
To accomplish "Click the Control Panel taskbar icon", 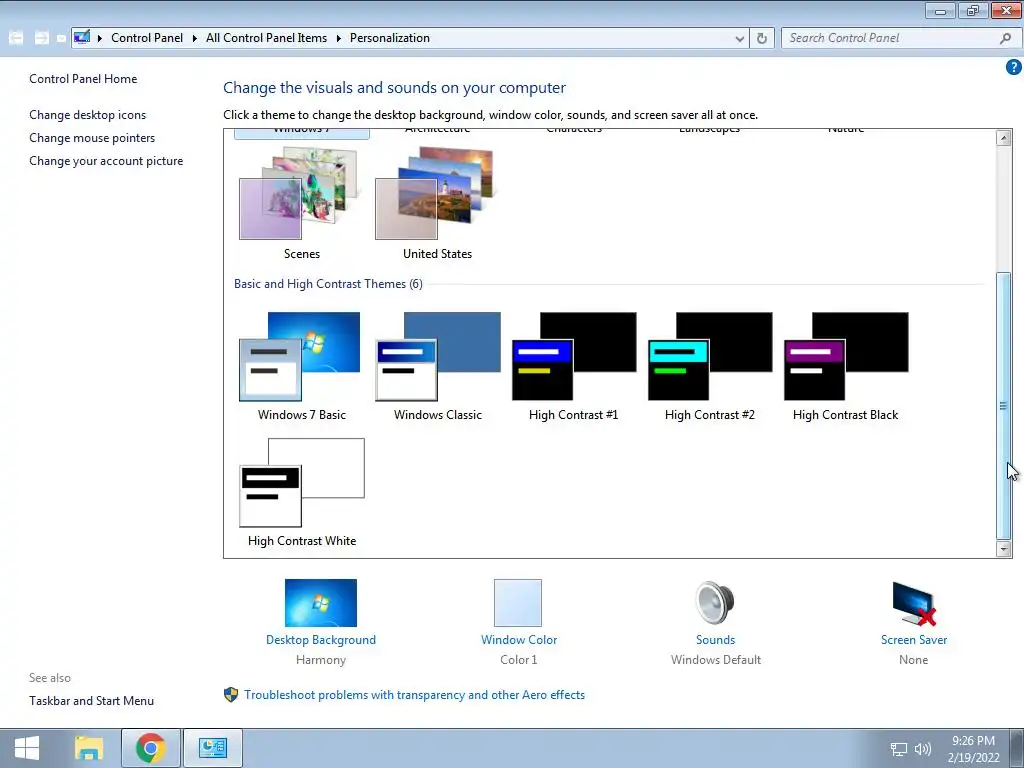I will click(x=213, y=748).
